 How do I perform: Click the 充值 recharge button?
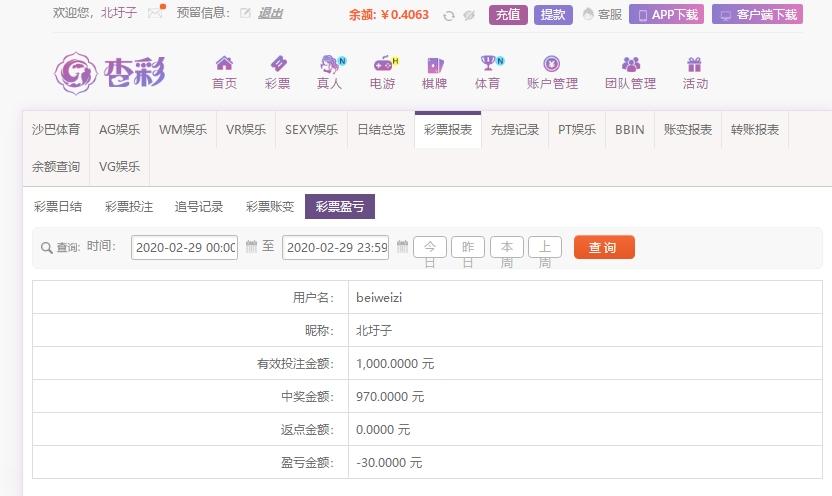508,14
